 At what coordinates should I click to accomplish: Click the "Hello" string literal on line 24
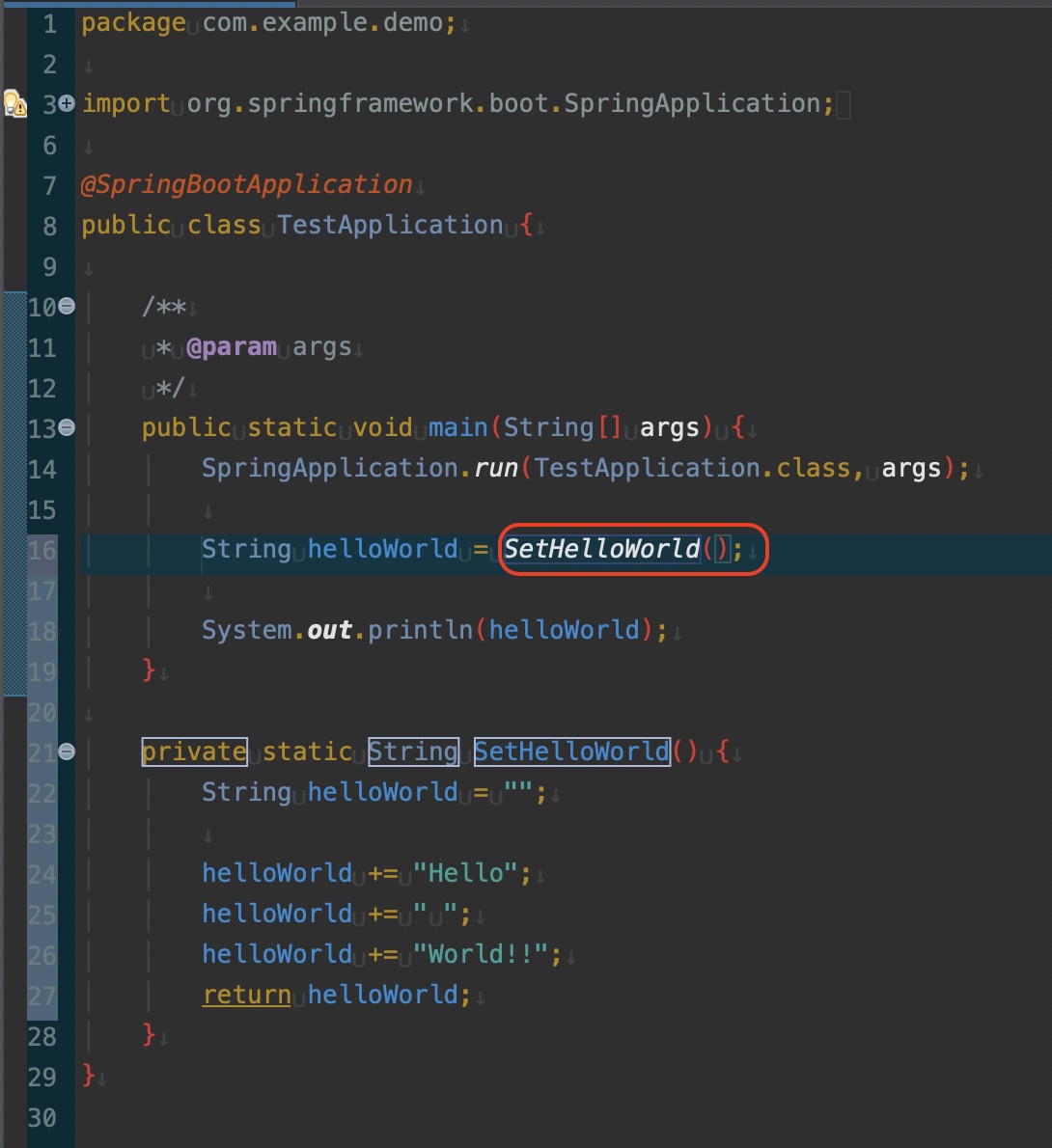(x=466, y=873)
